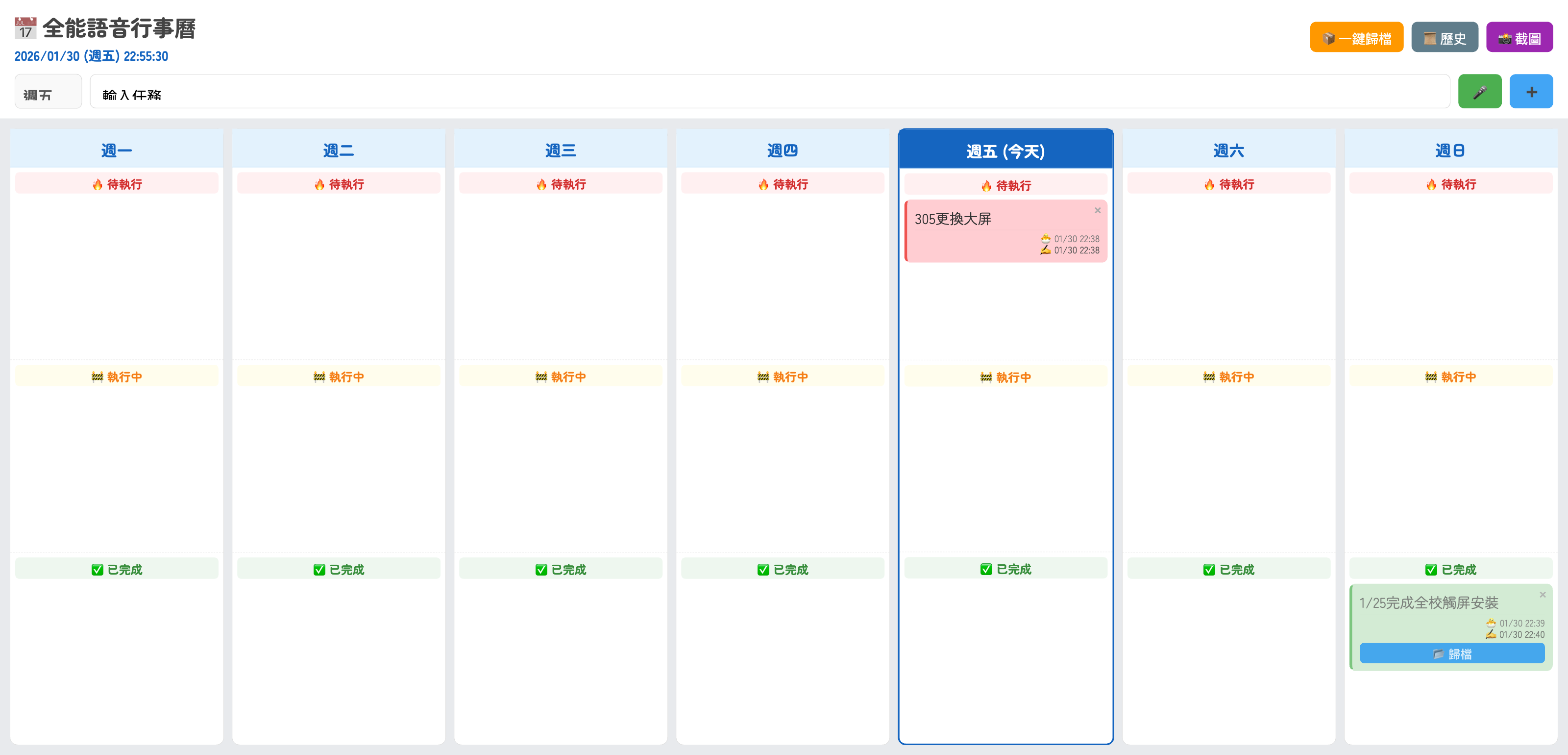Click 執行中 label in 週二 column
This screenshot has width=1568, height=755.
point(339,377)
